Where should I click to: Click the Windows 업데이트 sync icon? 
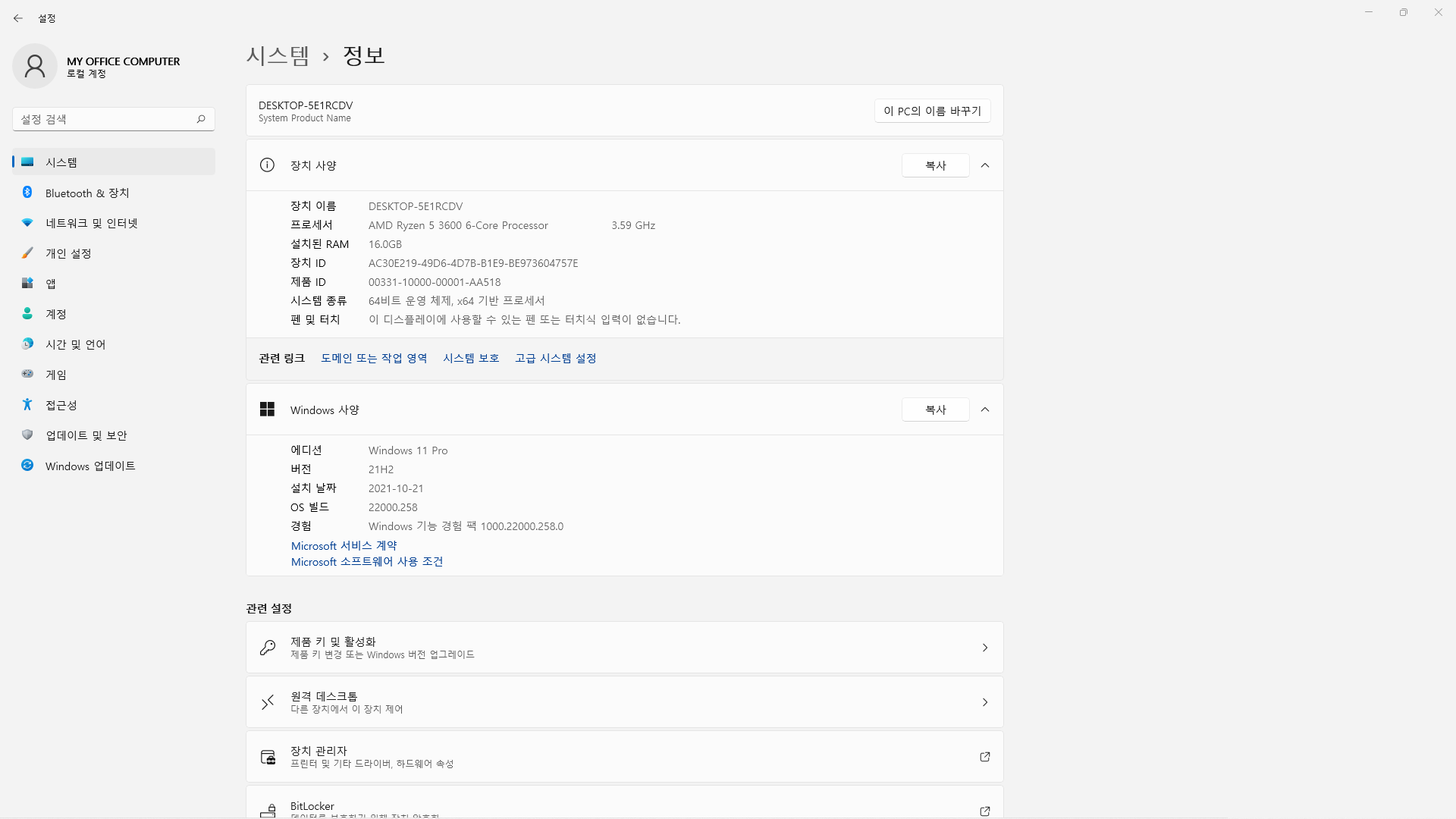coord(27,466)
